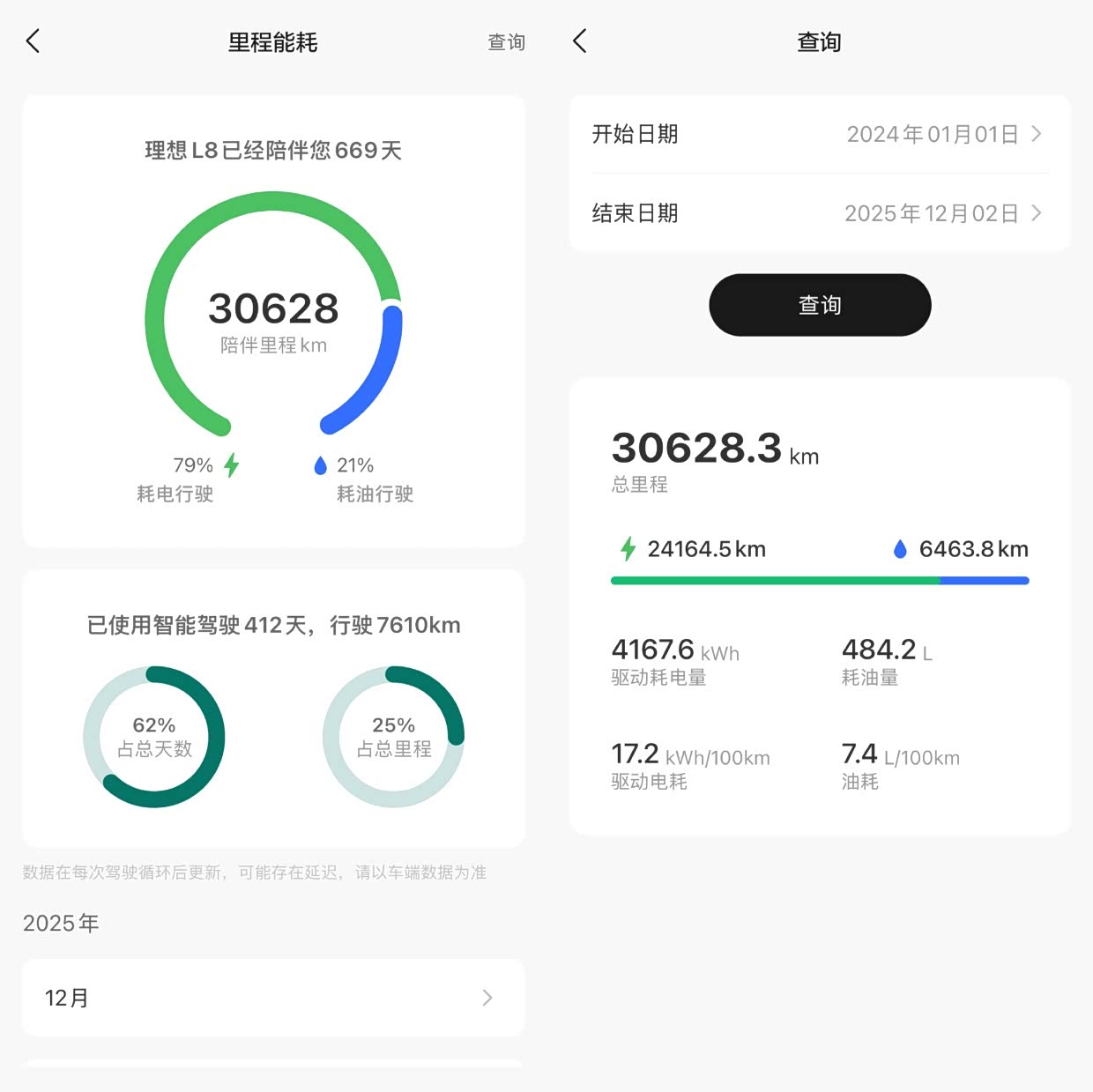Tap the 17.2 kWh/100km 驱动电耗 value
Image resolution: width=1093 pixels, height=1092 pixels.
pyautogui.click(x=690, y=754)
